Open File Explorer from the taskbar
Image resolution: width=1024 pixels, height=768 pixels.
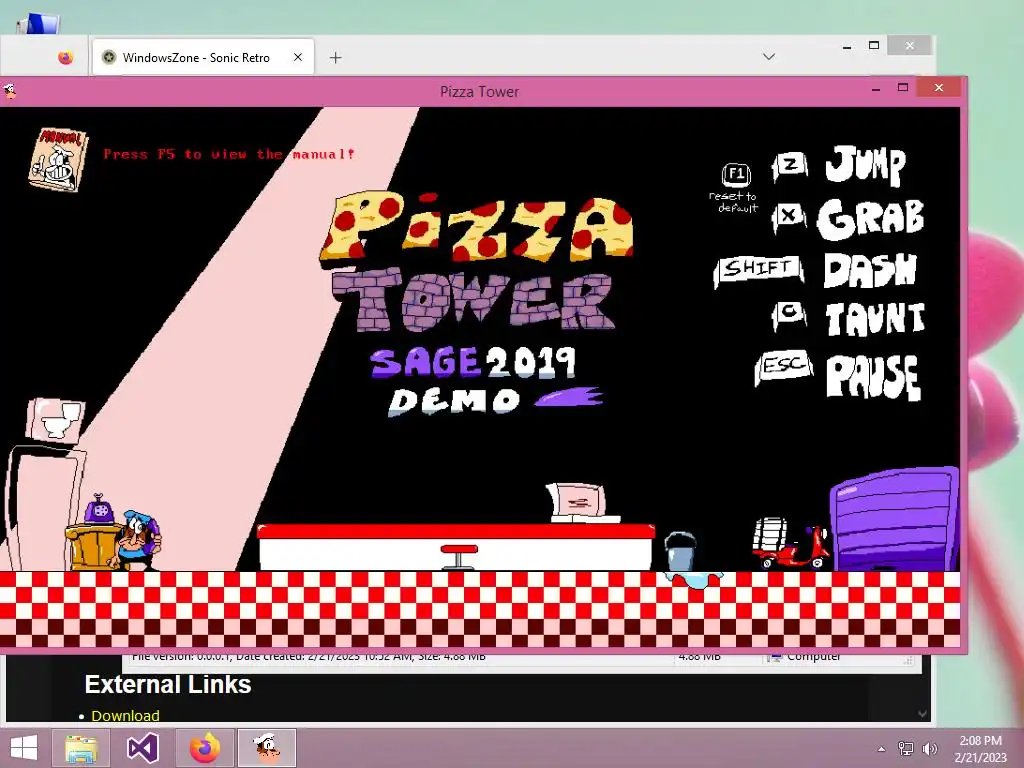pyautogui.click(x=82, y=748)
